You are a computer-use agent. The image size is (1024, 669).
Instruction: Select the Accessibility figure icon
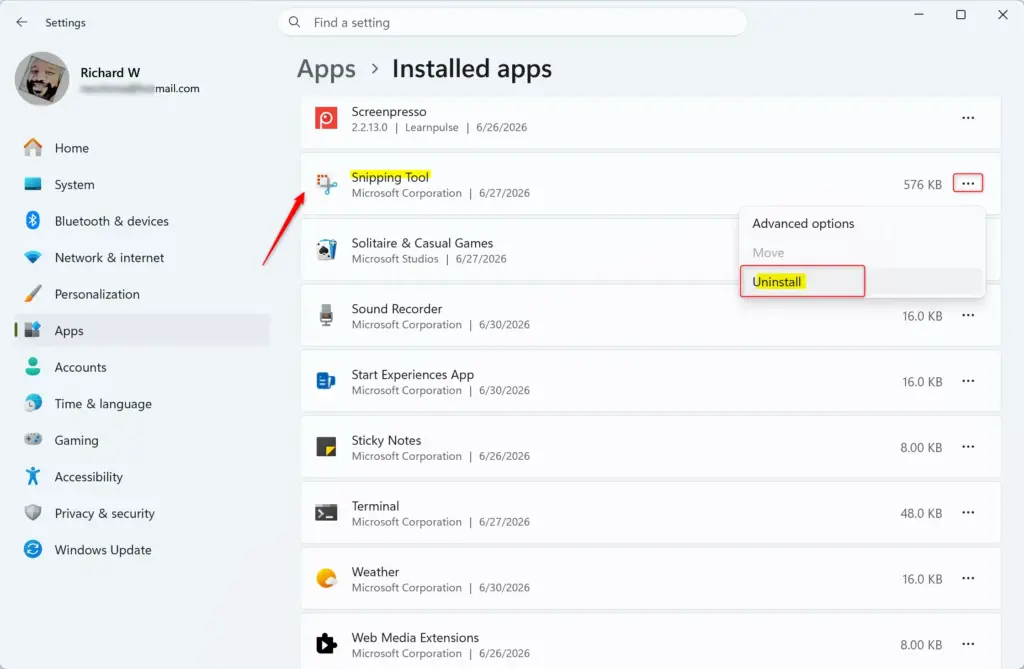pos(33,476)
